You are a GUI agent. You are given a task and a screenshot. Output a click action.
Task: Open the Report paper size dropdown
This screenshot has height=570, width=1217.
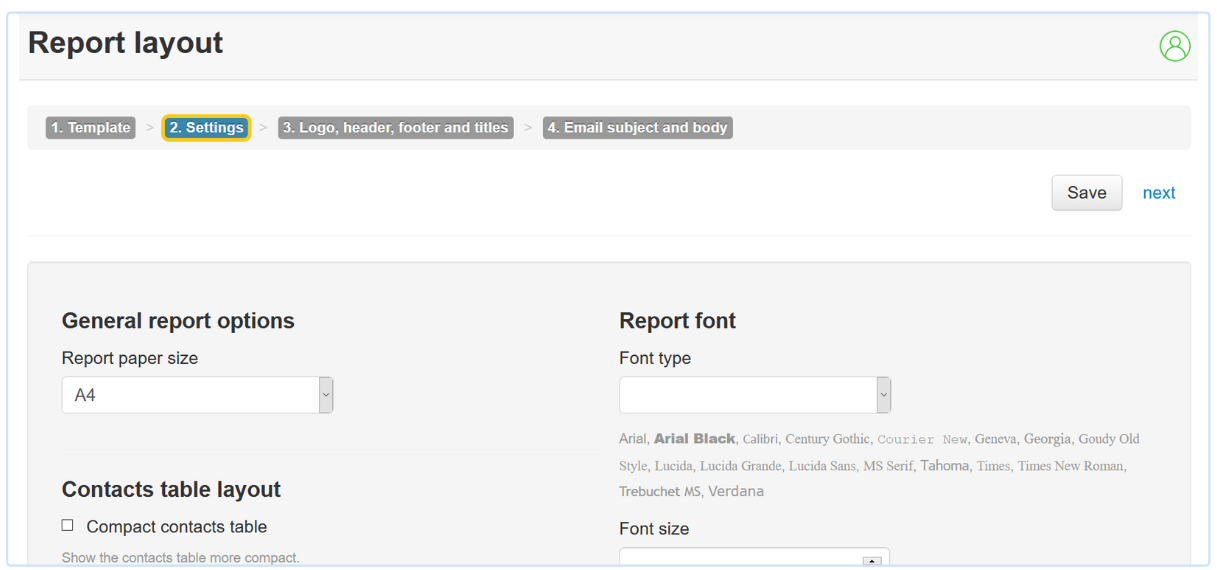coord(197,395)
